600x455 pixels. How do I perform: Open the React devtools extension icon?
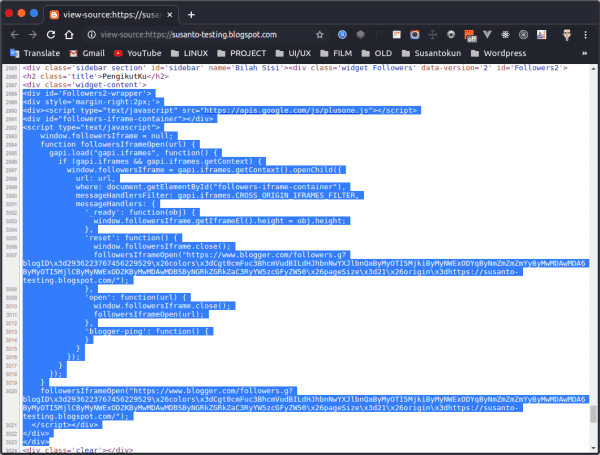click(x=505, y=35)
